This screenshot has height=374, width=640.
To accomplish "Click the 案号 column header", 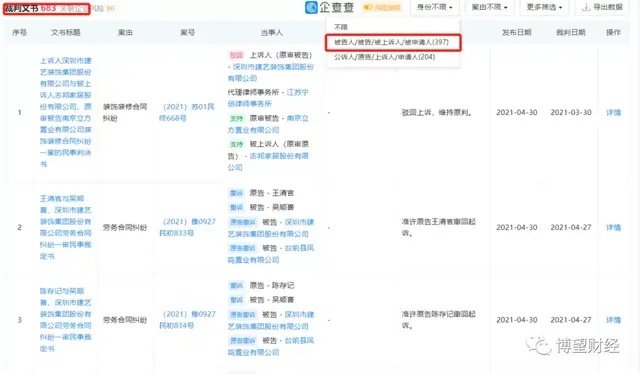I will tap(187, 33).
